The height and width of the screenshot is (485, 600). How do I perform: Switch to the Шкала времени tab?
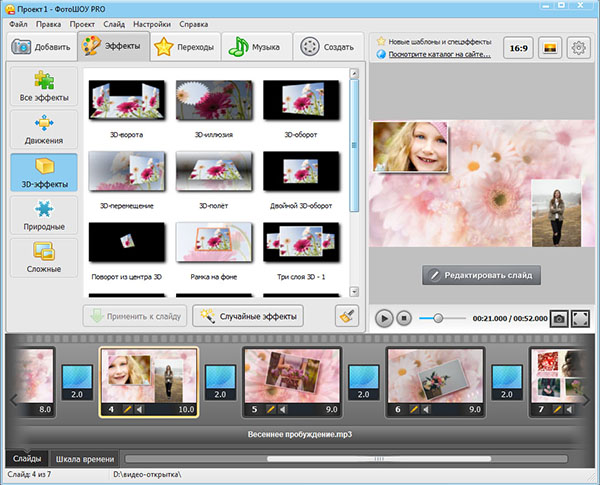(x=86, y=458)
